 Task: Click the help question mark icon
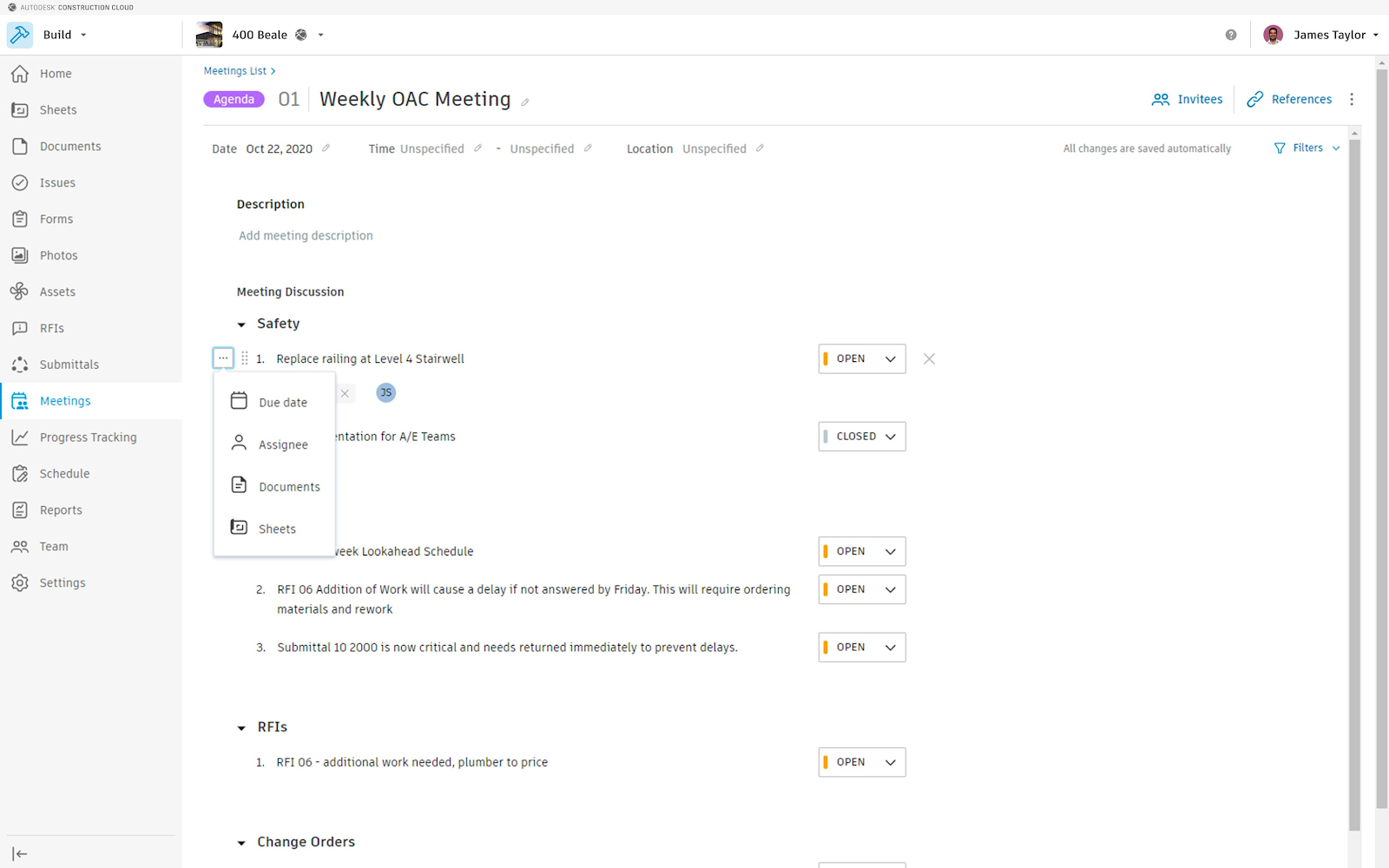1231,35
